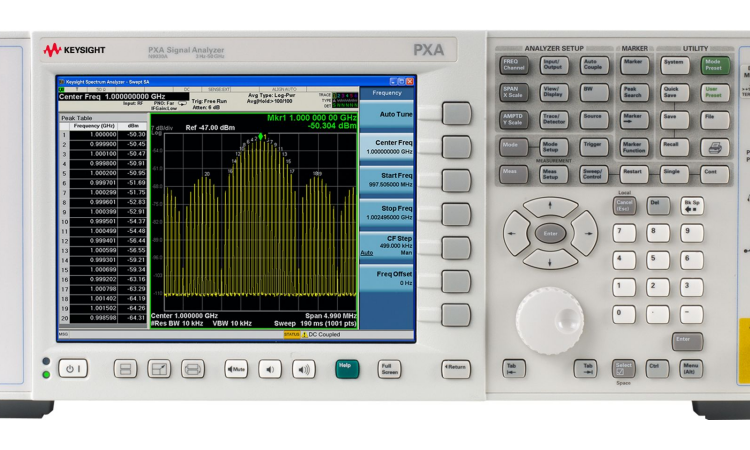Click the User Preset key
This screenshot has width=750, height=450.
pos(715,92)
